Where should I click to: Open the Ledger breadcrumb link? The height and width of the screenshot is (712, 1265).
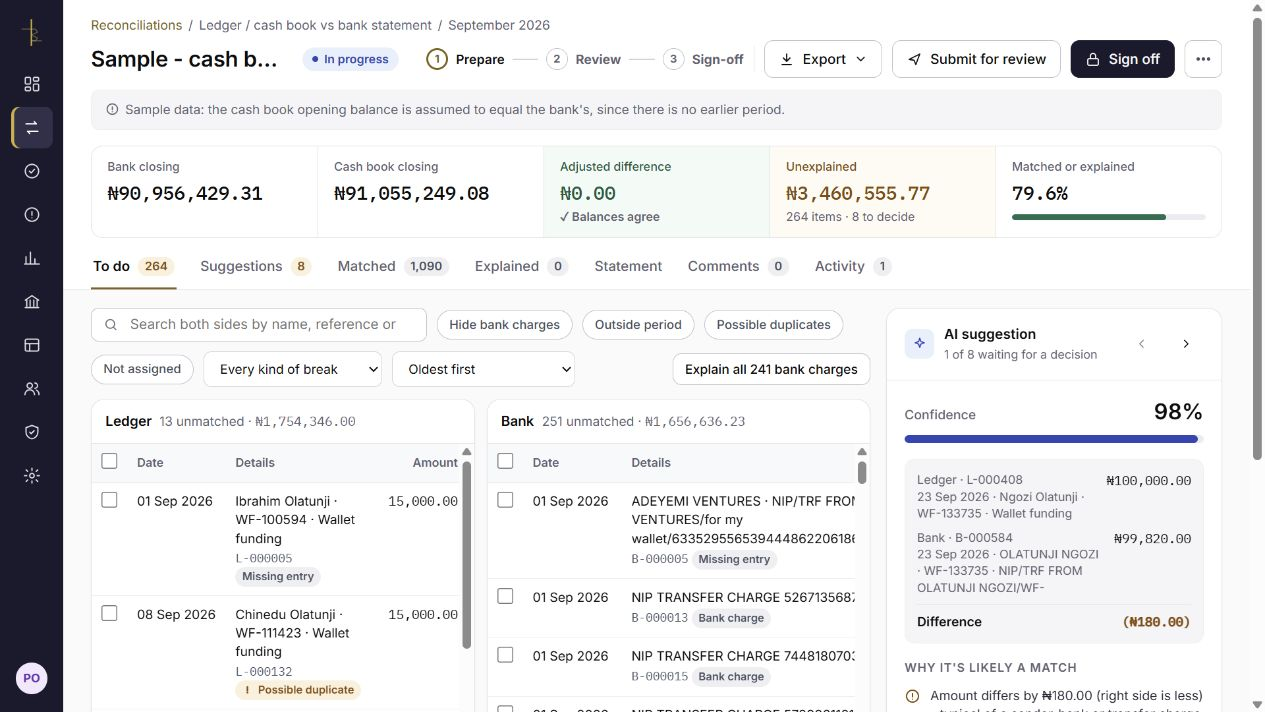coord(220,25)
